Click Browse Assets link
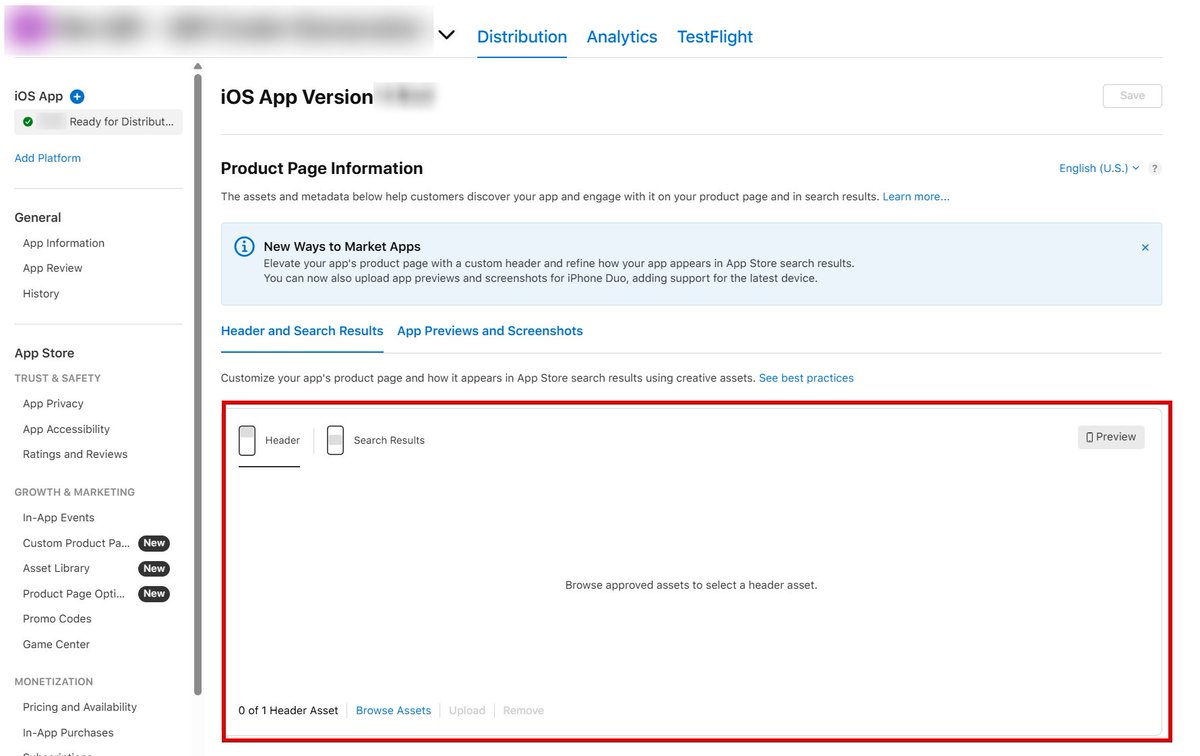 click(393, 711)
